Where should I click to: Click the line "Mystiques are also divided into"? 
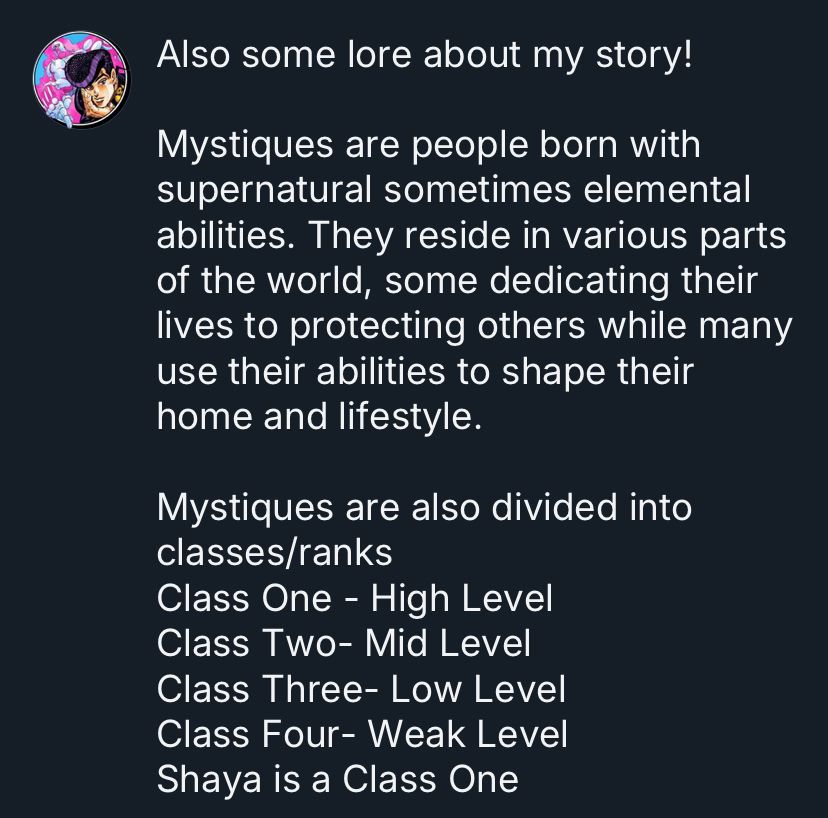point(425,508)
